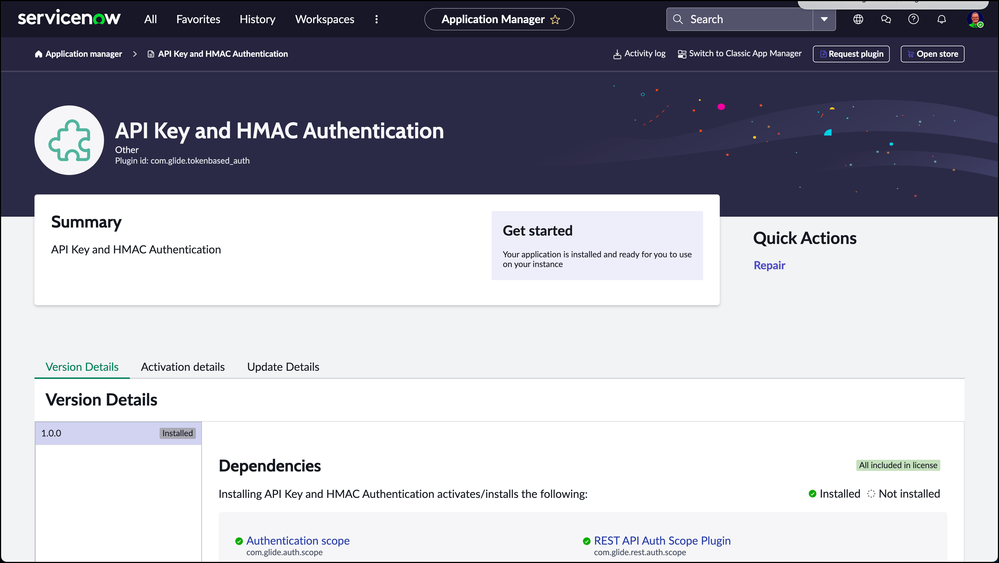This screenshot has width=999, height=563.
Task: Open the help question mark icon
Action: click(913, 19)
